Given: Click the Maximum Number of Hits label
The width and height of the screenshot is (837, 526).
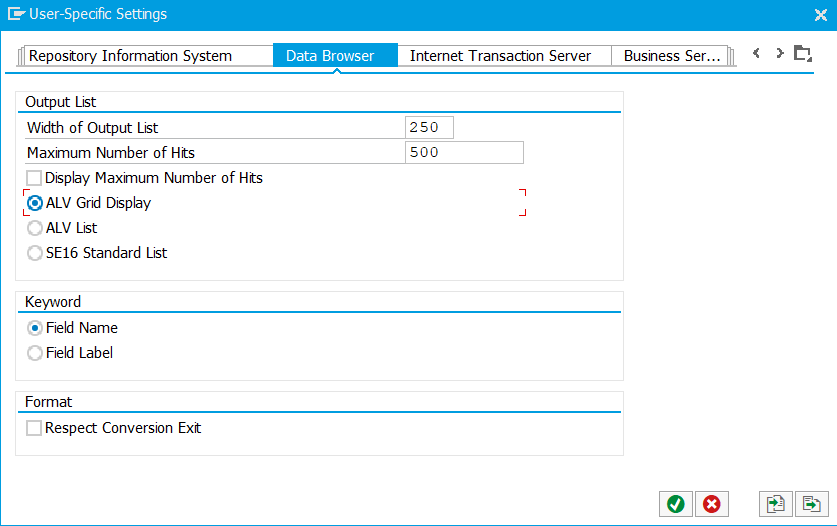Looking at the screenshot, I should pyautogui.click(x=110, y=153).
